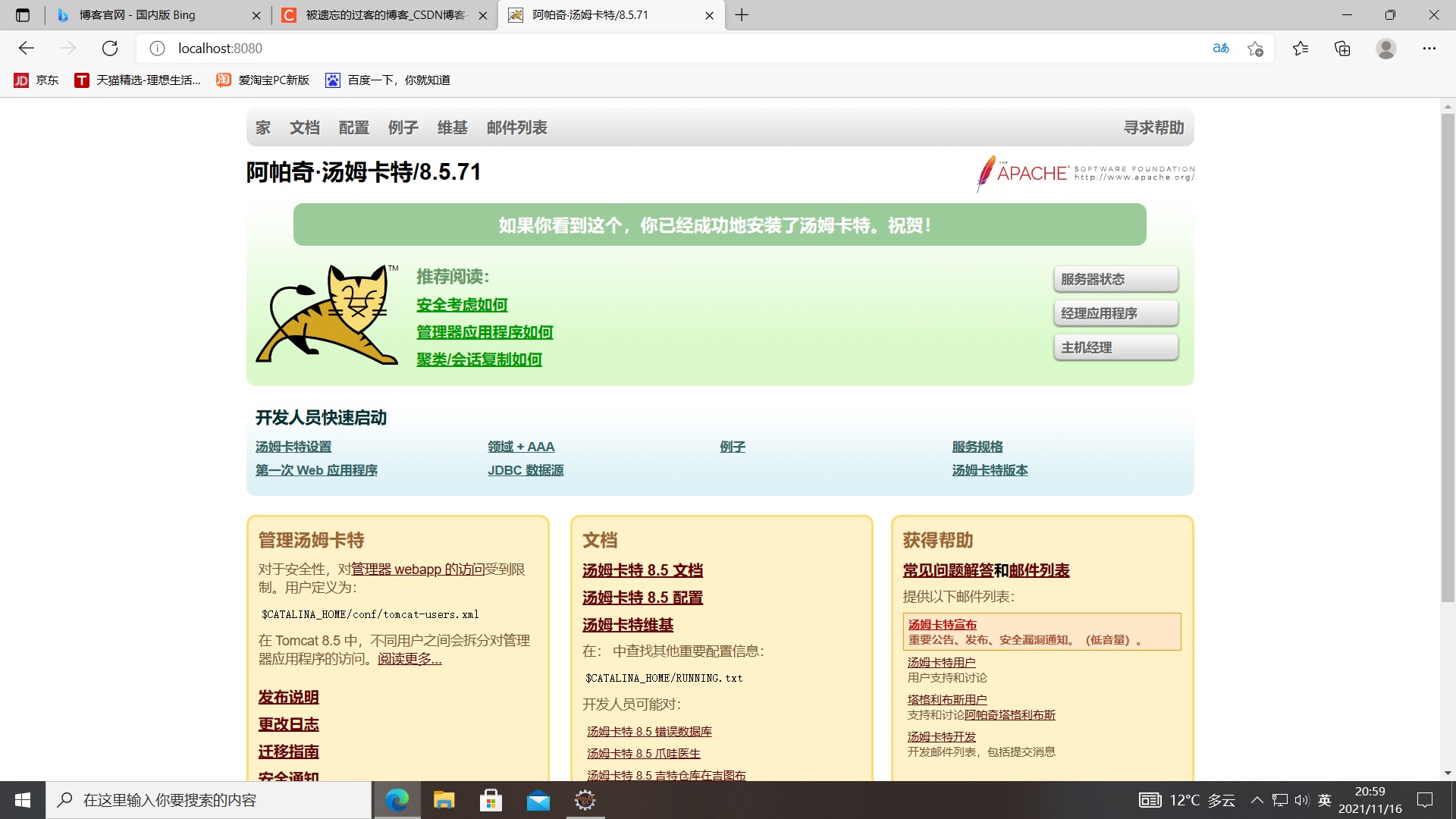Open a new tab with plus button
This screenshot has height=819, width=1456.
tap(742, 15)
